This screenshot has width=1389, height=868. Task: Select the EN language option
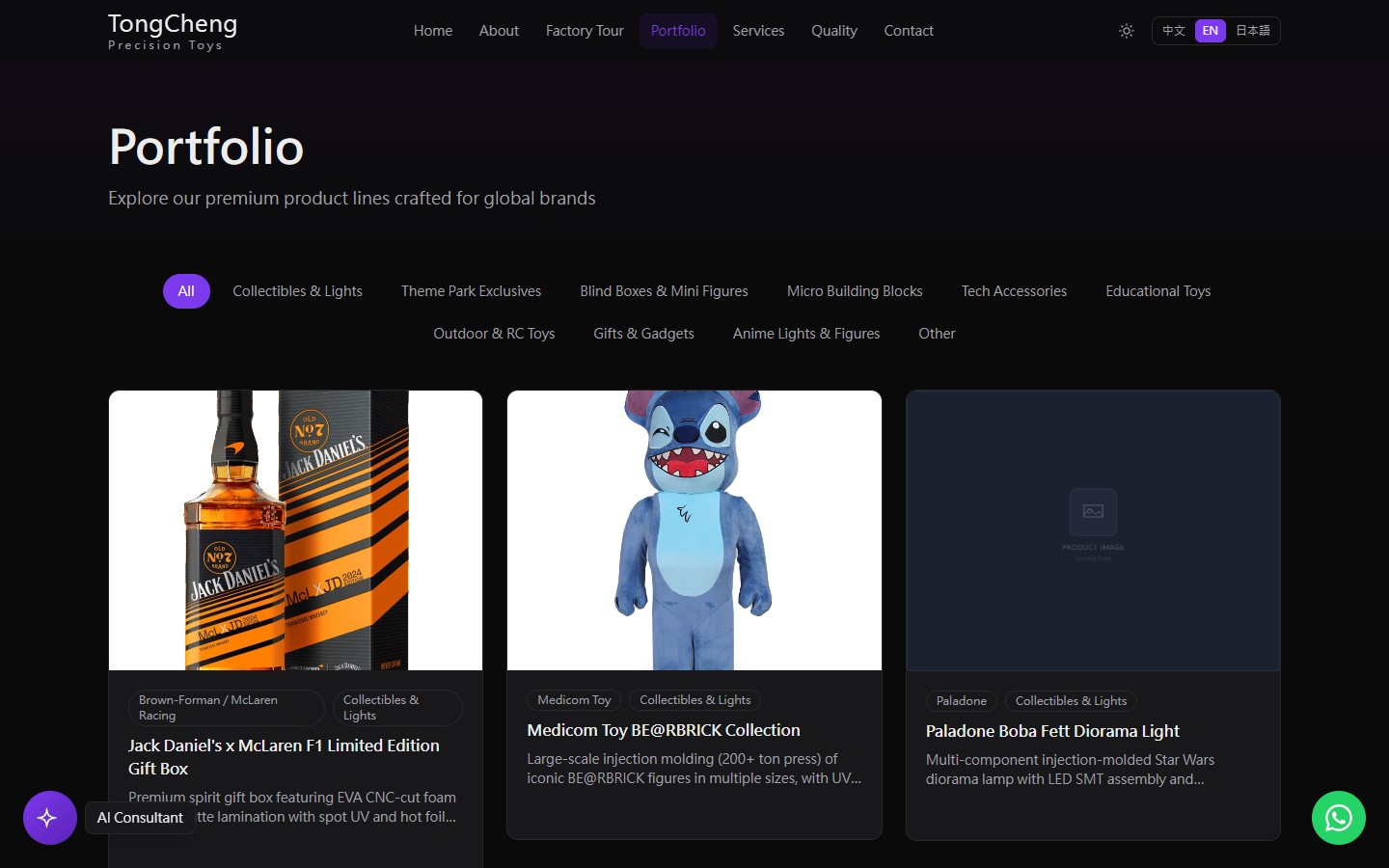[1210, 31]
